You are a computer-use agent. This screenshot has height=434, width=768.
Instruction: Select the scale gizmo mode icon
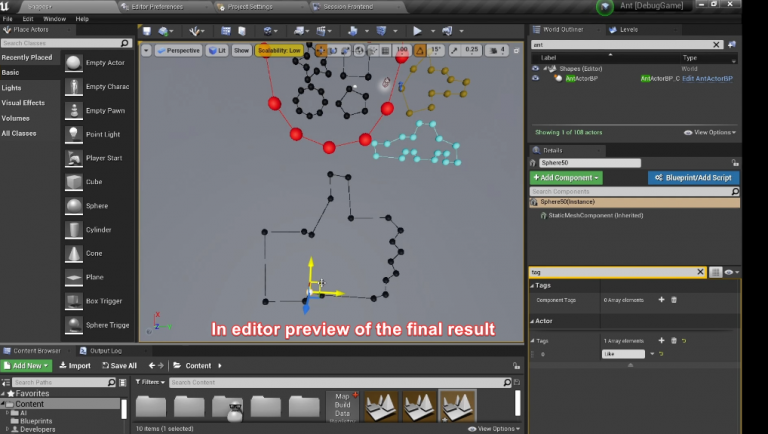click(x=345, y=50)
